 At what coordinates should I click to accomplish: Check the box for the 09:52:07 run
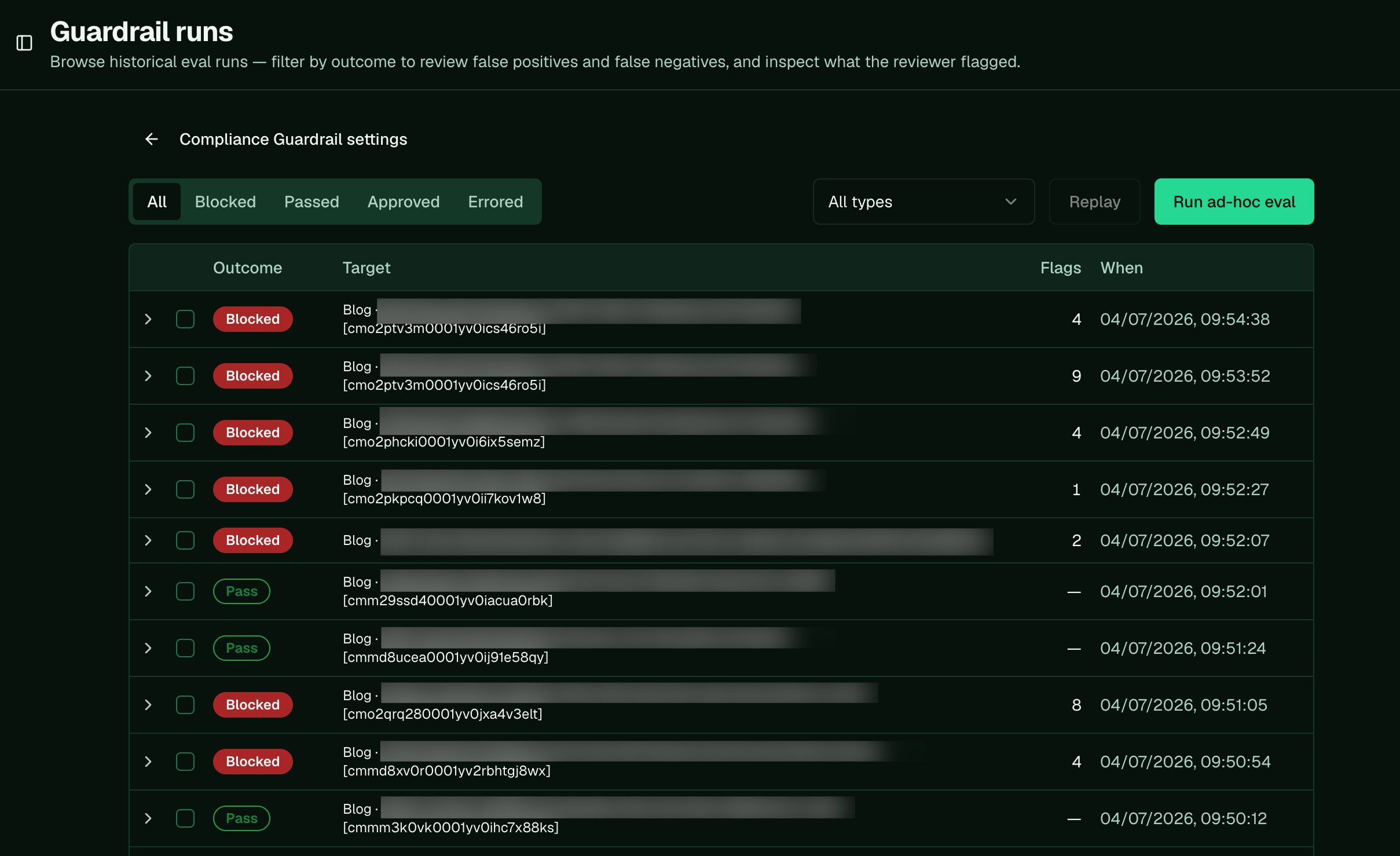[x=185, y=540]
